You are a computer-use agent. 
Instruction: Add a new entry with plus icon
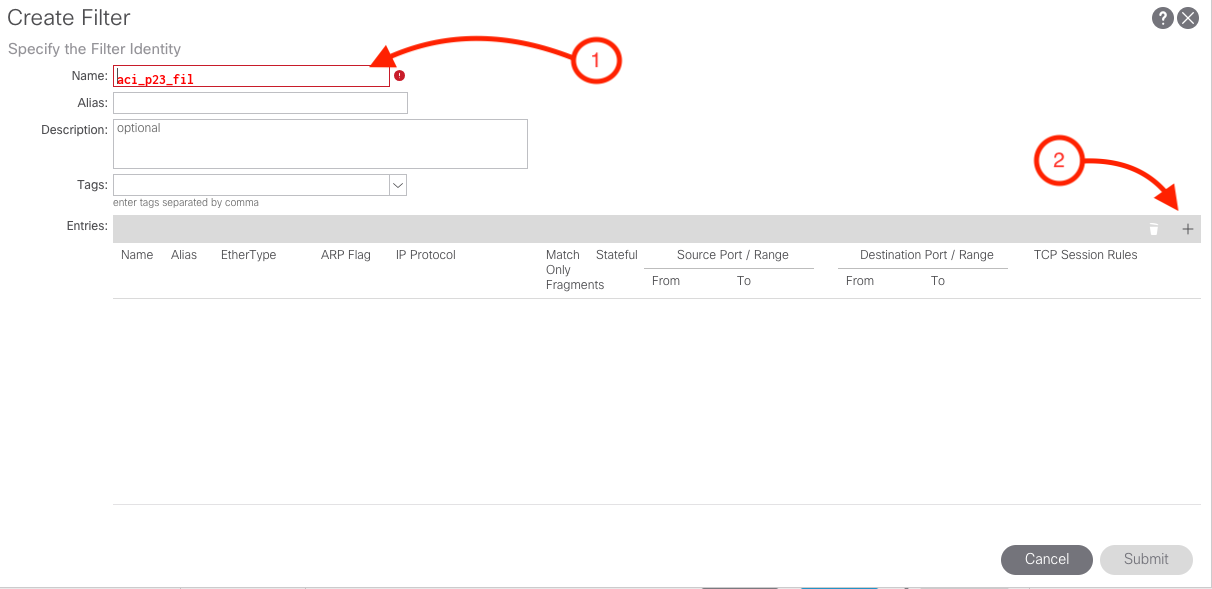click(1188, 229)
